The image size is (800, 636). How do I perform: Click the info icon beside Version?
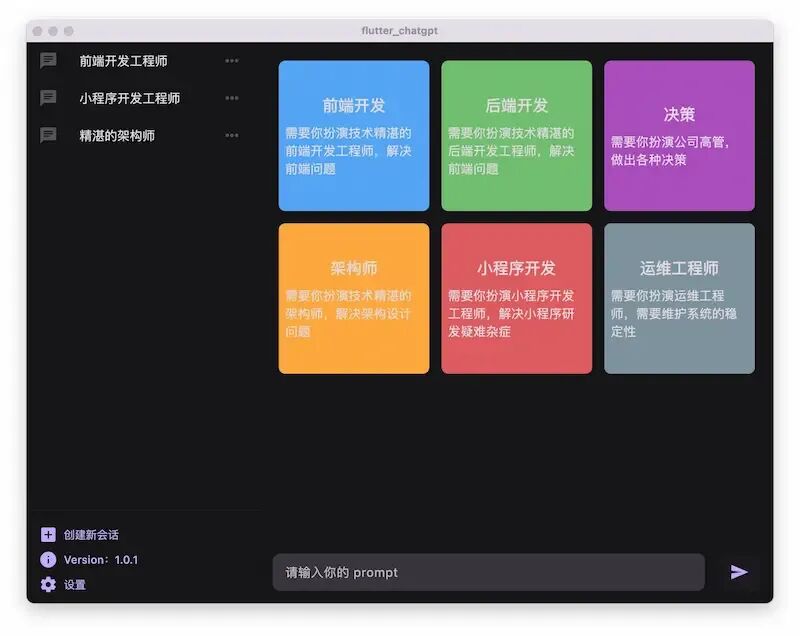coord(48,559)
